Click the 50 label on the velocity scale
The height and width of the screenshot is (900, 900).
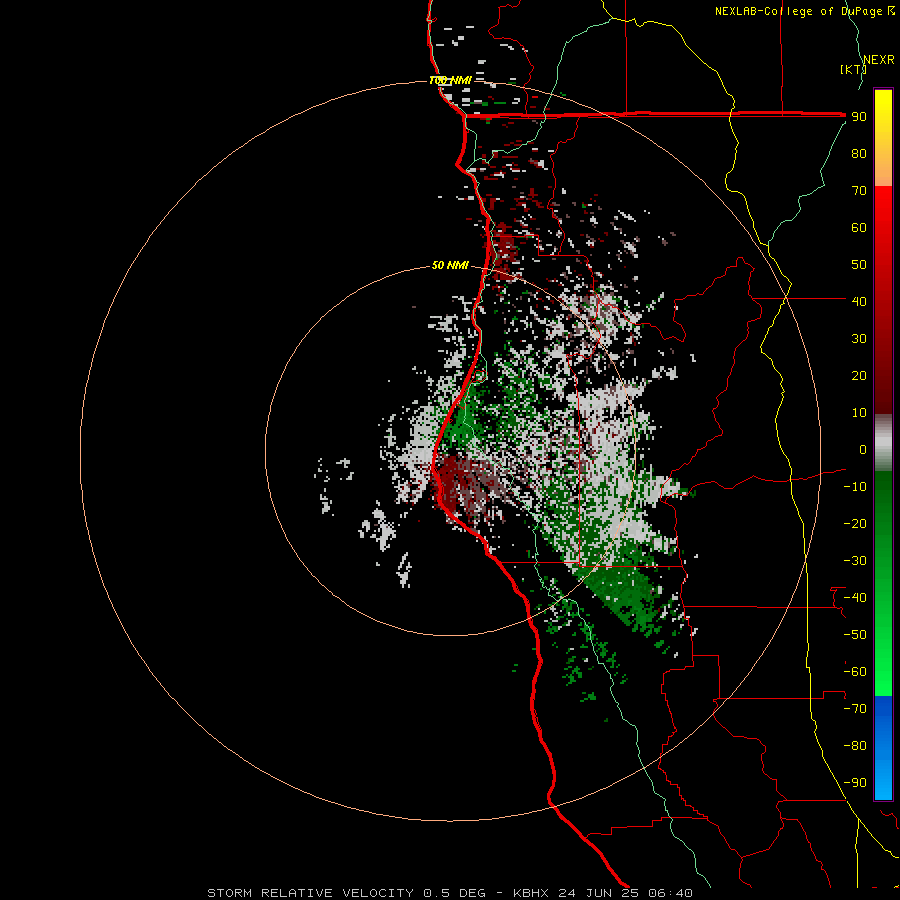(859, 265)
